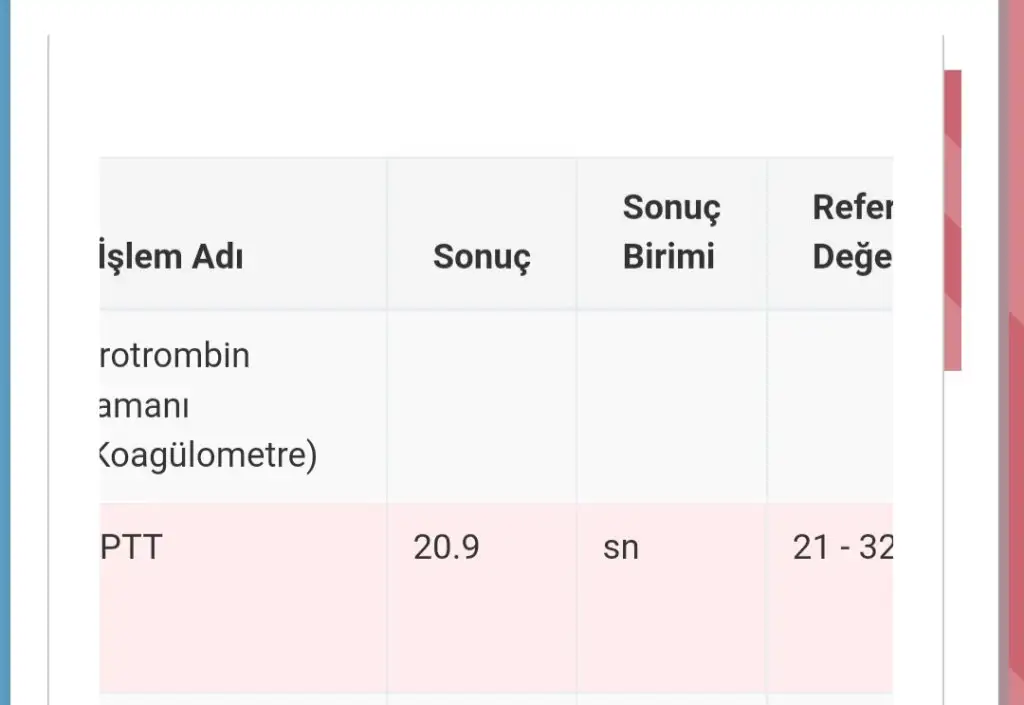Image resolution: width=1024 pixels, height=705 pixels.
Task: Select the cut-off Referans Değeri column header
Action: coord(851,233)
